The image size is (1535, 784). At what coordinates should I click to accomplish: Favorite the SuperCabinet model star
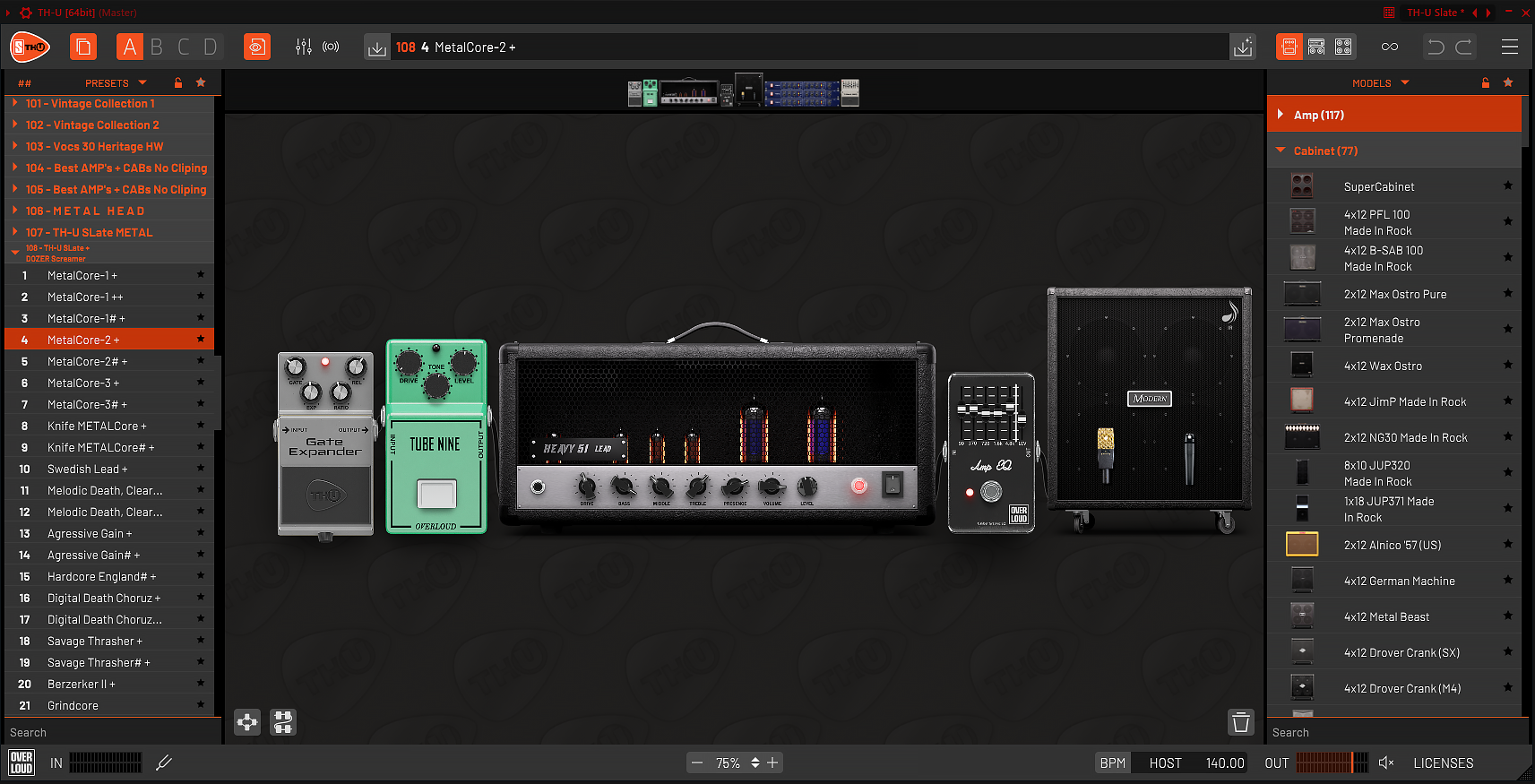1508,185
